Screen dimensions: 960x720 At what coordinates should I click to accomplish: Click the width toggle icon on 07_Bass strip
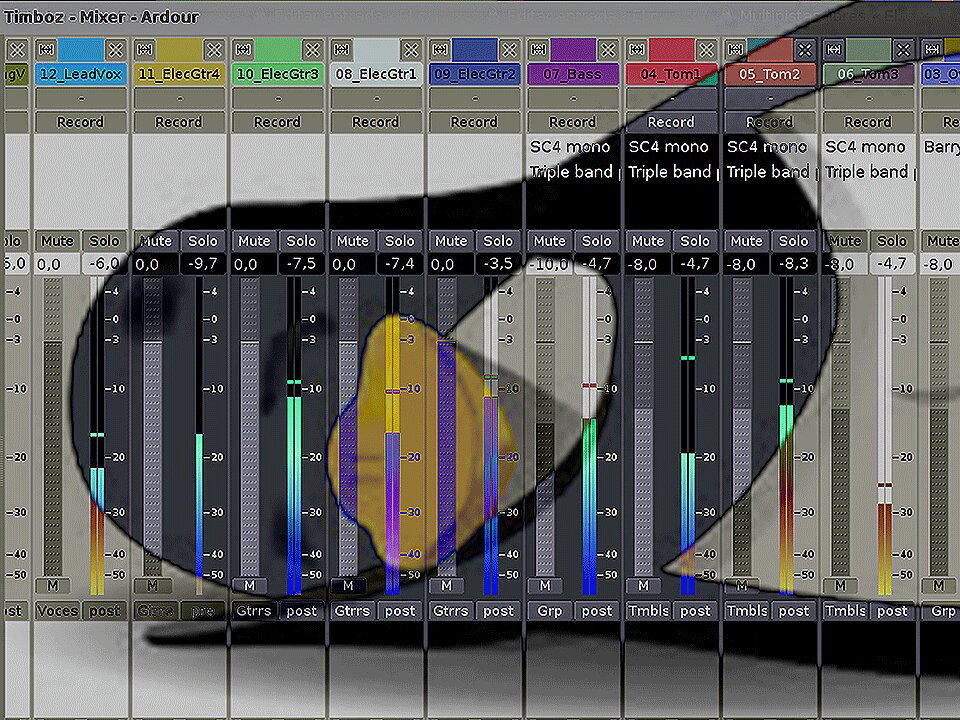pos(539,50)
